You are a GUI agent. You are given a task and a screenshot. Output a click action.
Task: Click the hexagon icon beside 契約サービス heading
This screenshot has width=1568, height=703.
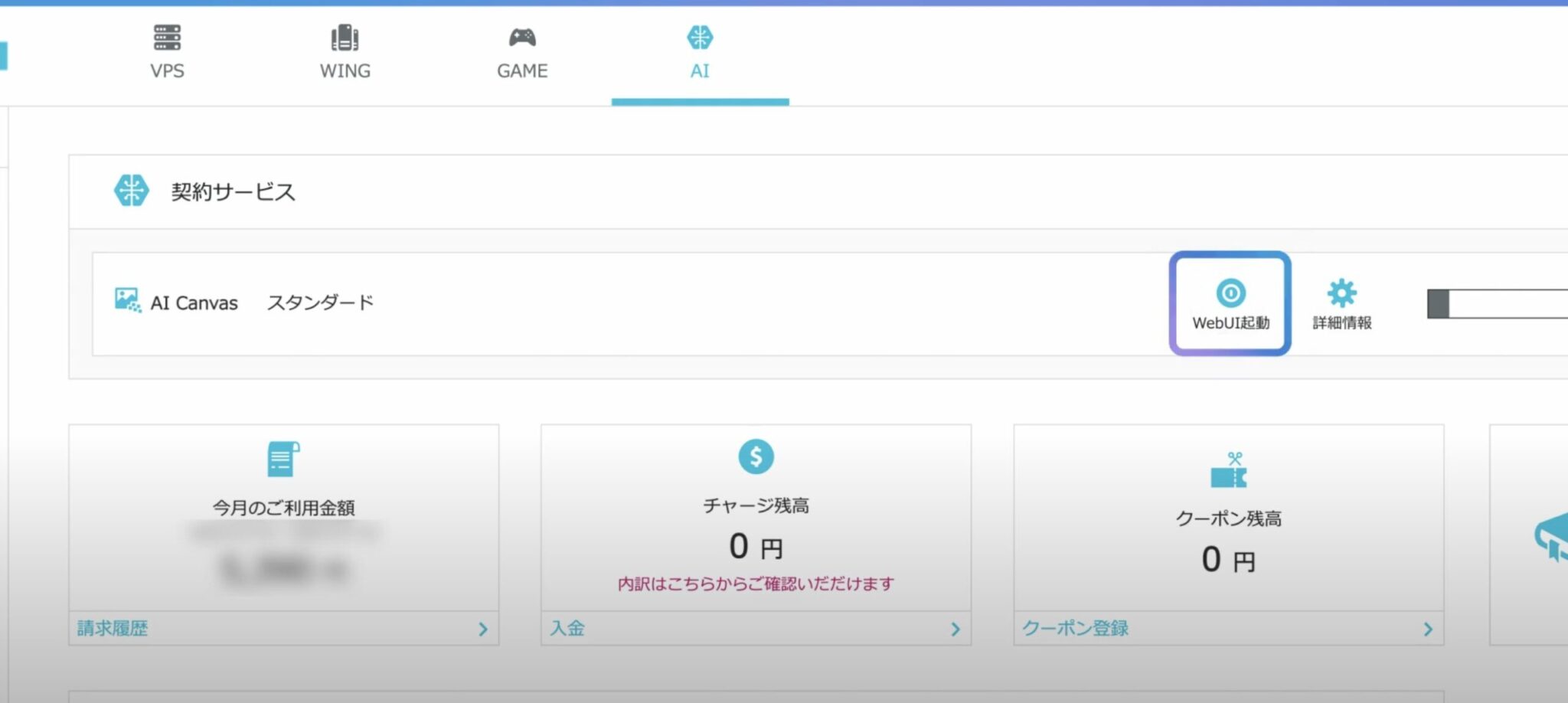coord(132,191)
